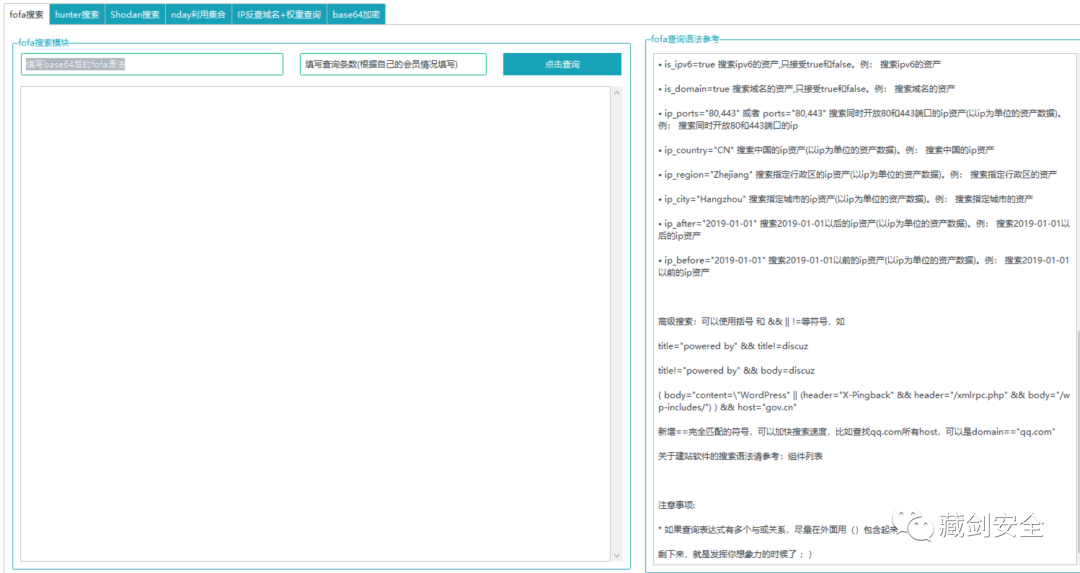Switch to the fofa搜索 tab
The height and width of the screenshot is (573, 1080).
coord(25,14)
